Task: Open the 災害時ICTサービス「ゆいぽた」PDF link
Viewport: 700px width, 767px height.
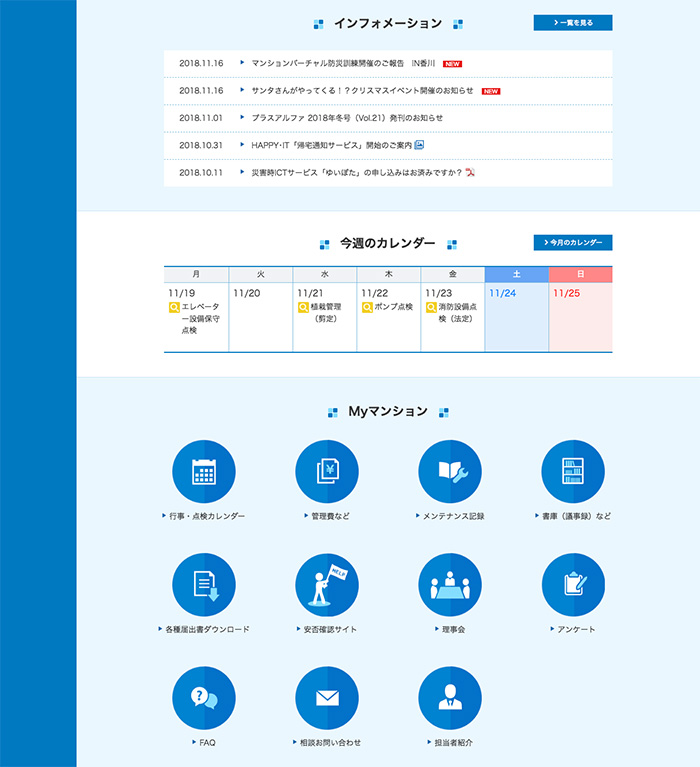Action: pos(356,172)
